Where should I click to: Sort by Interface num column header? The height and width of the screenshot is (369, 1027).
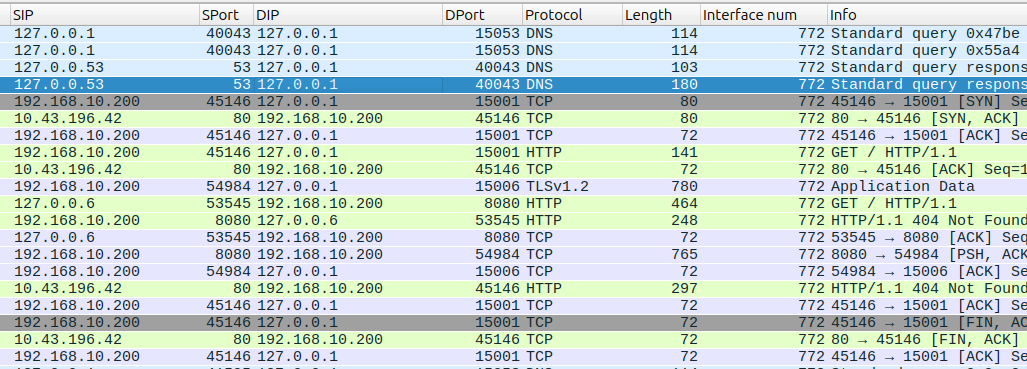(x=764, y=14)
